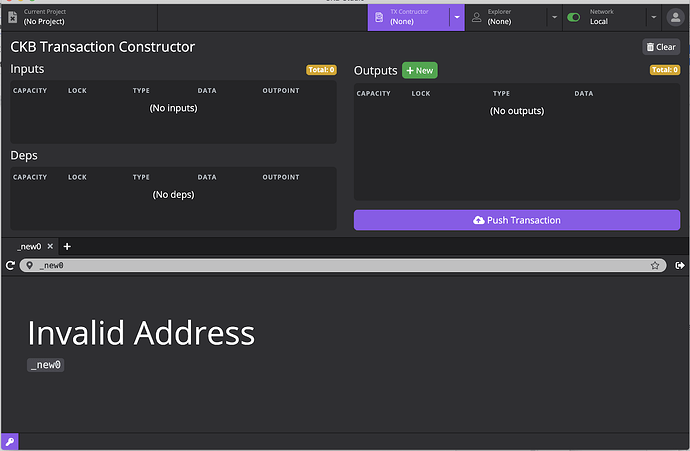Viewport: 690px width, 451px height.
Task: Open the keypair manager key icon
Action: (10, 441)
